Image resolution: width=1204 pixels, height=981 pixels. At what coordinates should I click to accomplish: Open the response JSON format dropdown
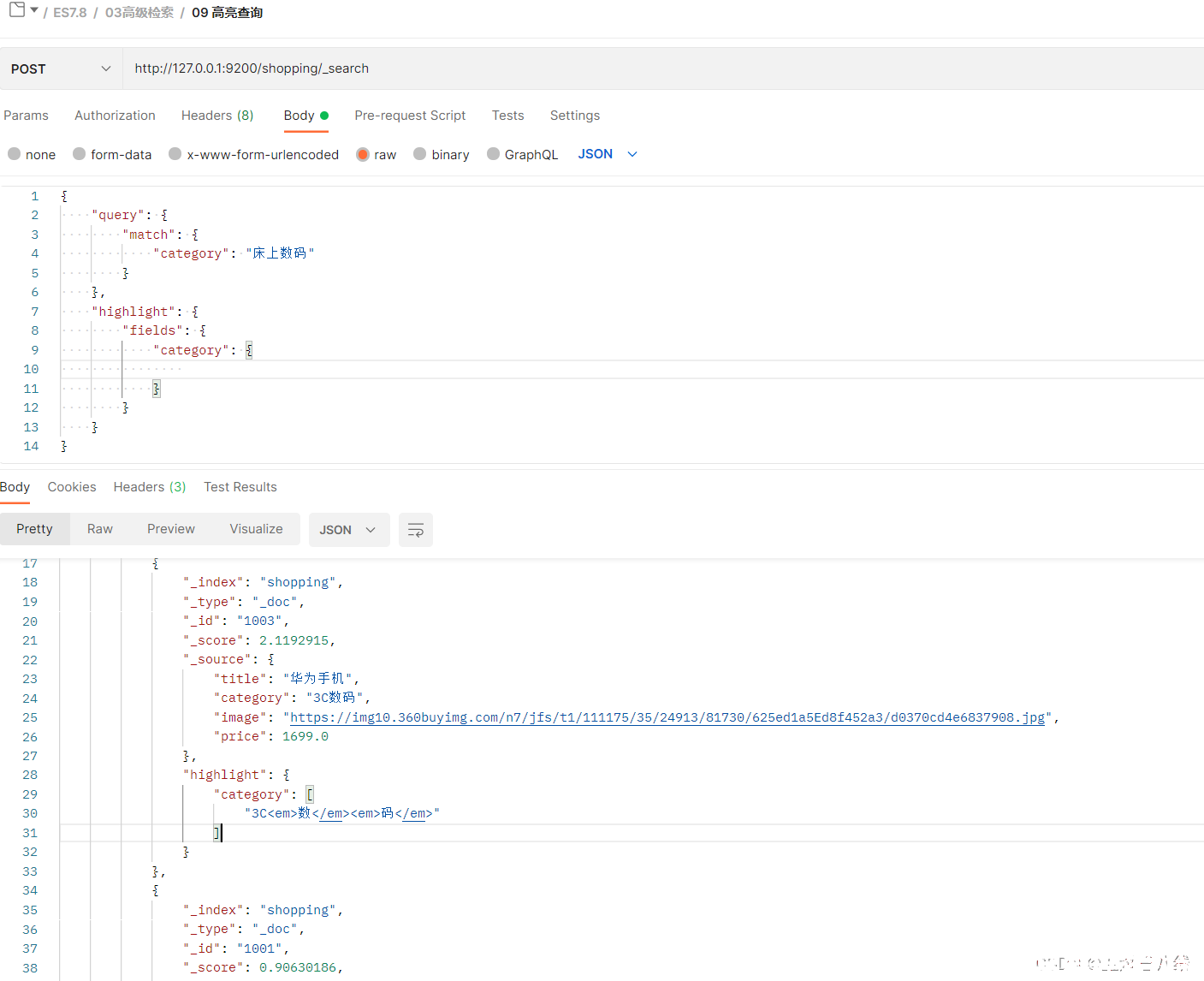(349, 530)
